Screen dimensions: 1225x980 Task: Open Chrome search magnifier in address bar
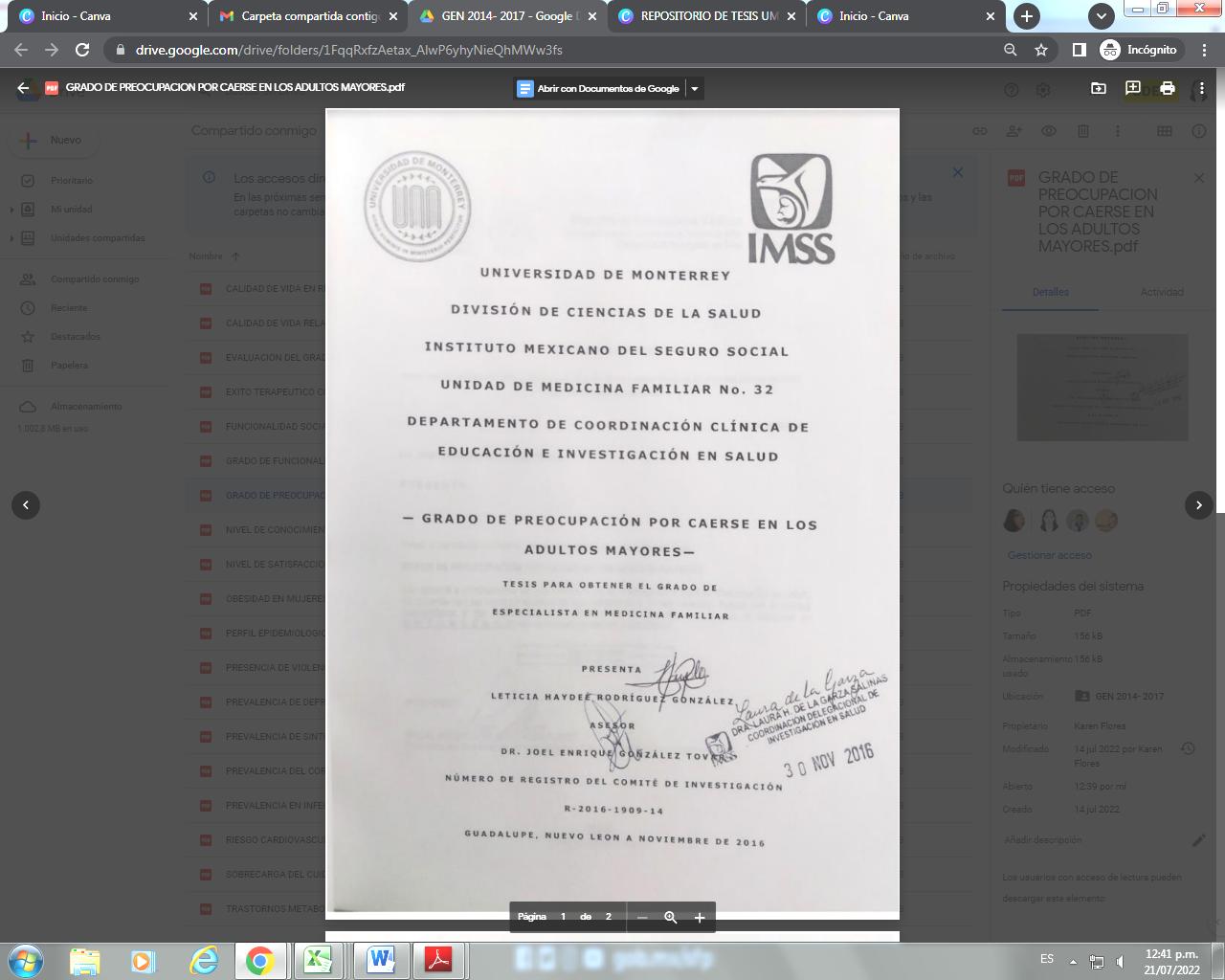[1011, 50]
